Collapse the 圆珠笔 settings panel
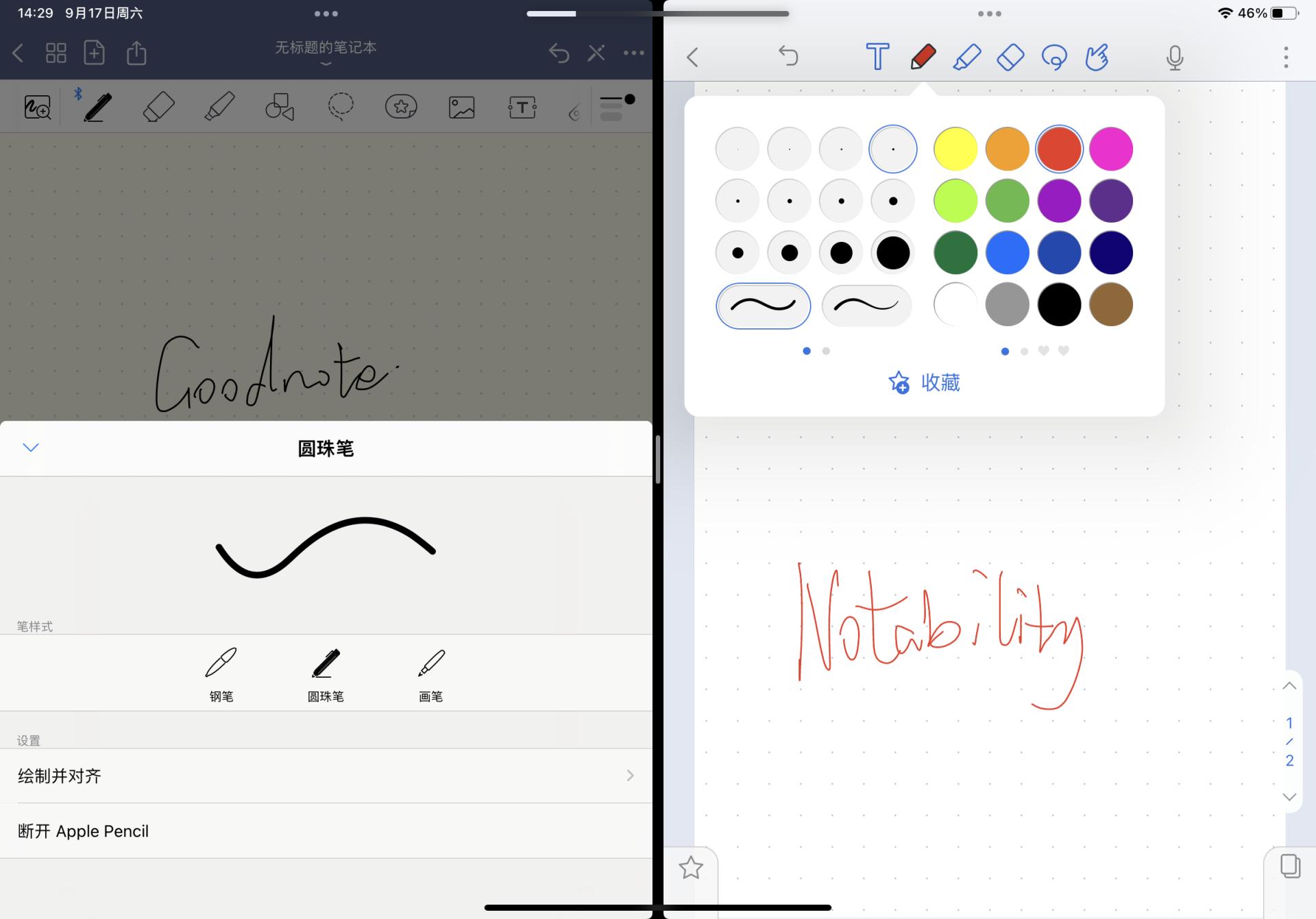1316x919 pixels. coord(30,448)
